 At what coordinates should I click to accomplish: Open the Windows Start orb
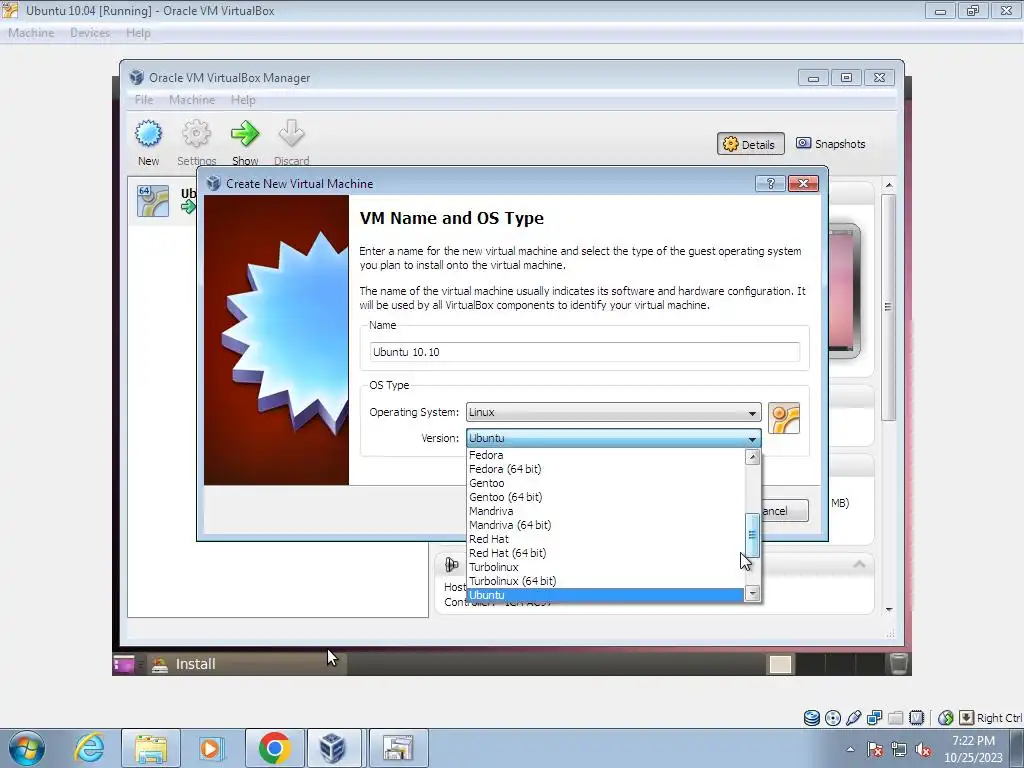coord(27,748)
